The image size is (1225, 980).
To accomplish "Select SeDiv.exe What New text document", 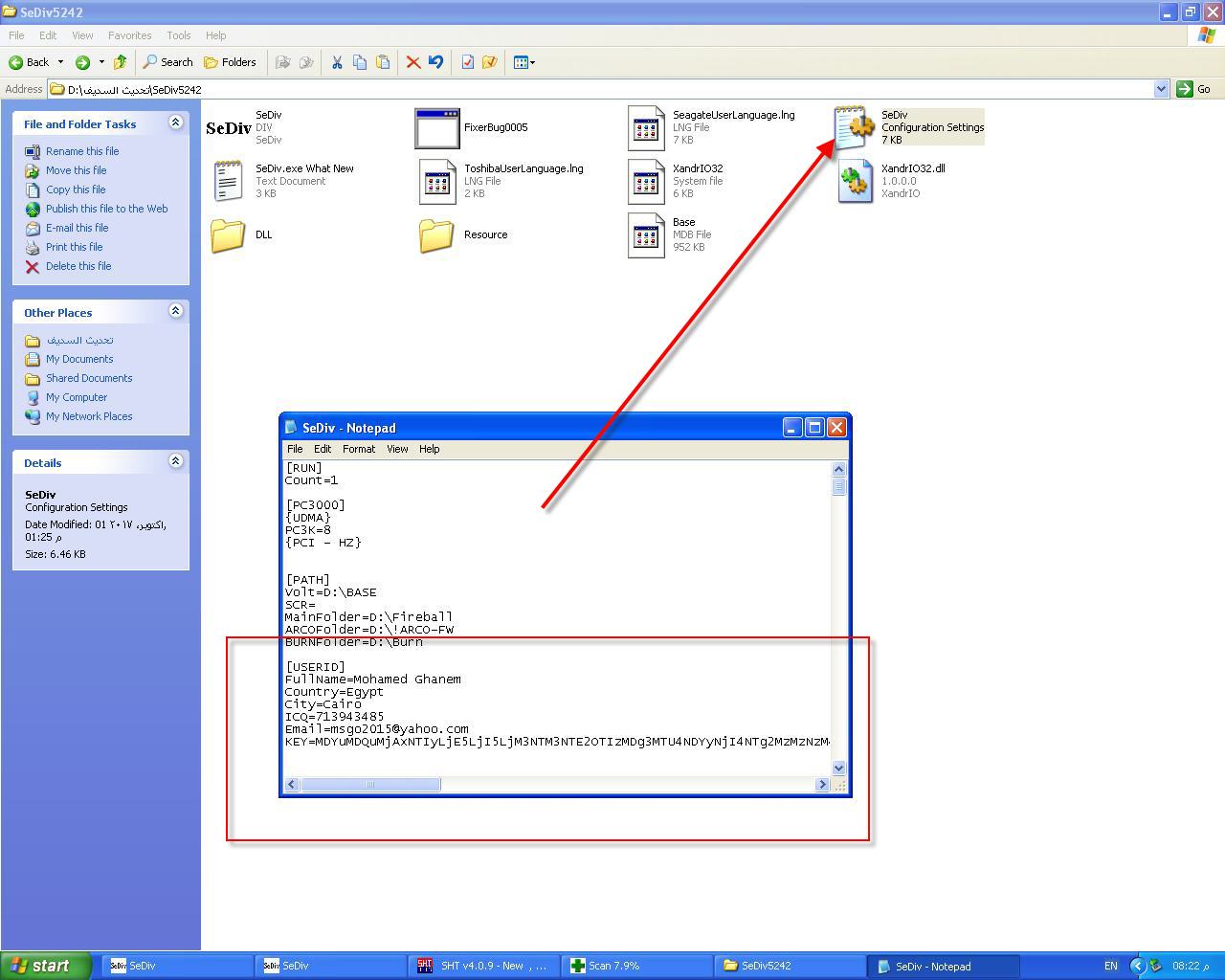I will click(229, 181).
